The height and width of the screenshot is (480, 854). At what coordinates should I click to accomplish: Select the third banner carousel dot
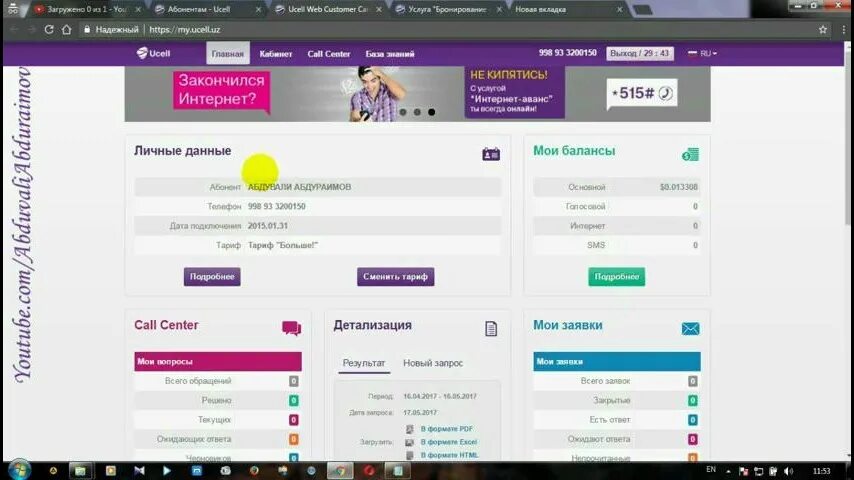tap(431, 112)
